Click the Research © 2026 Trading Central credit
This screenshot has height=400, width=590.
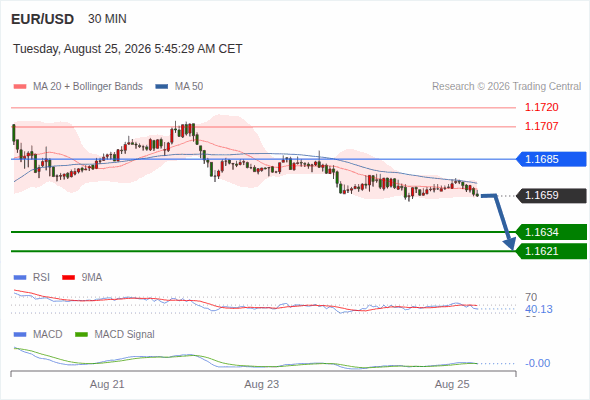(506, 87)
